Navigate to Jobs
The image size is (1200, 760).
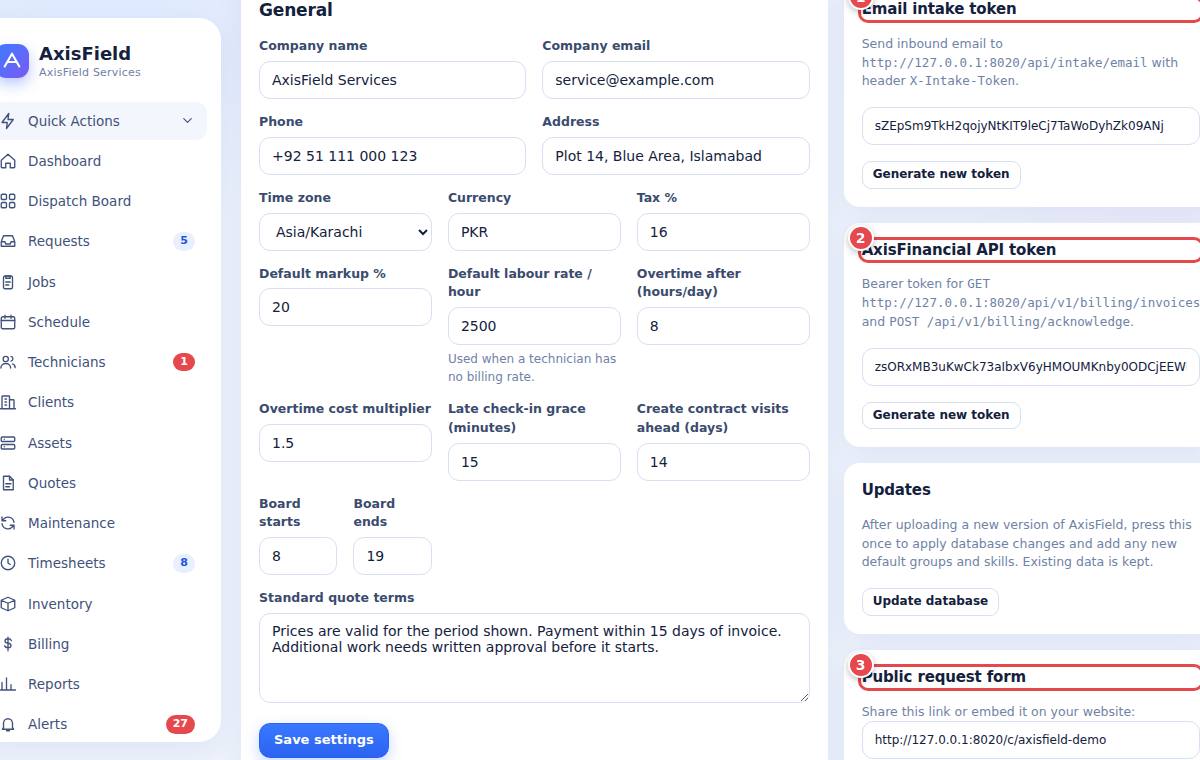[98, 282]
